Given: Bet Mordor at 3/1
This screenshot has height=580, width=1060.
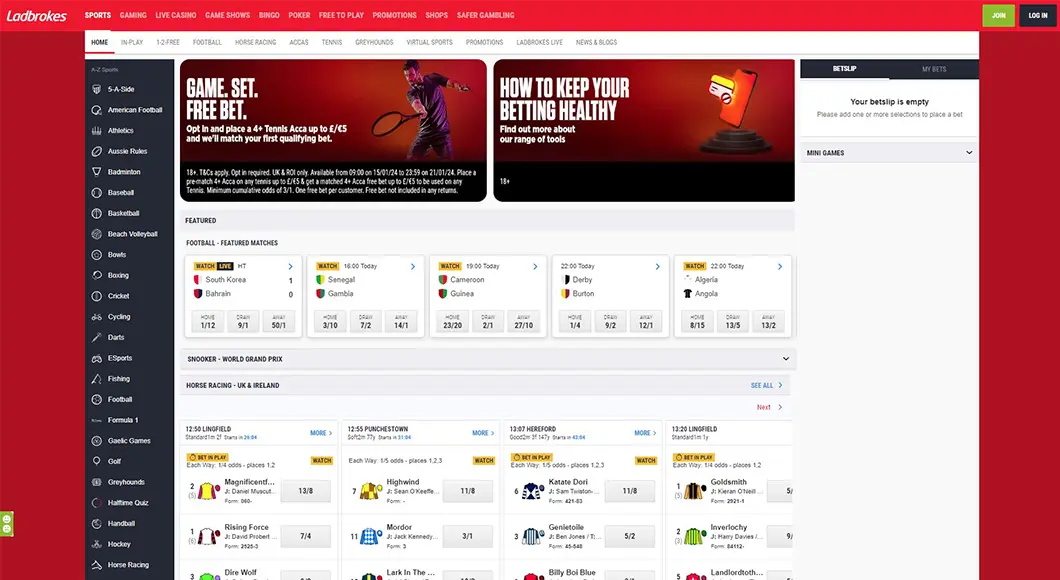Looking at the screenshot, I should coord(468,536).
